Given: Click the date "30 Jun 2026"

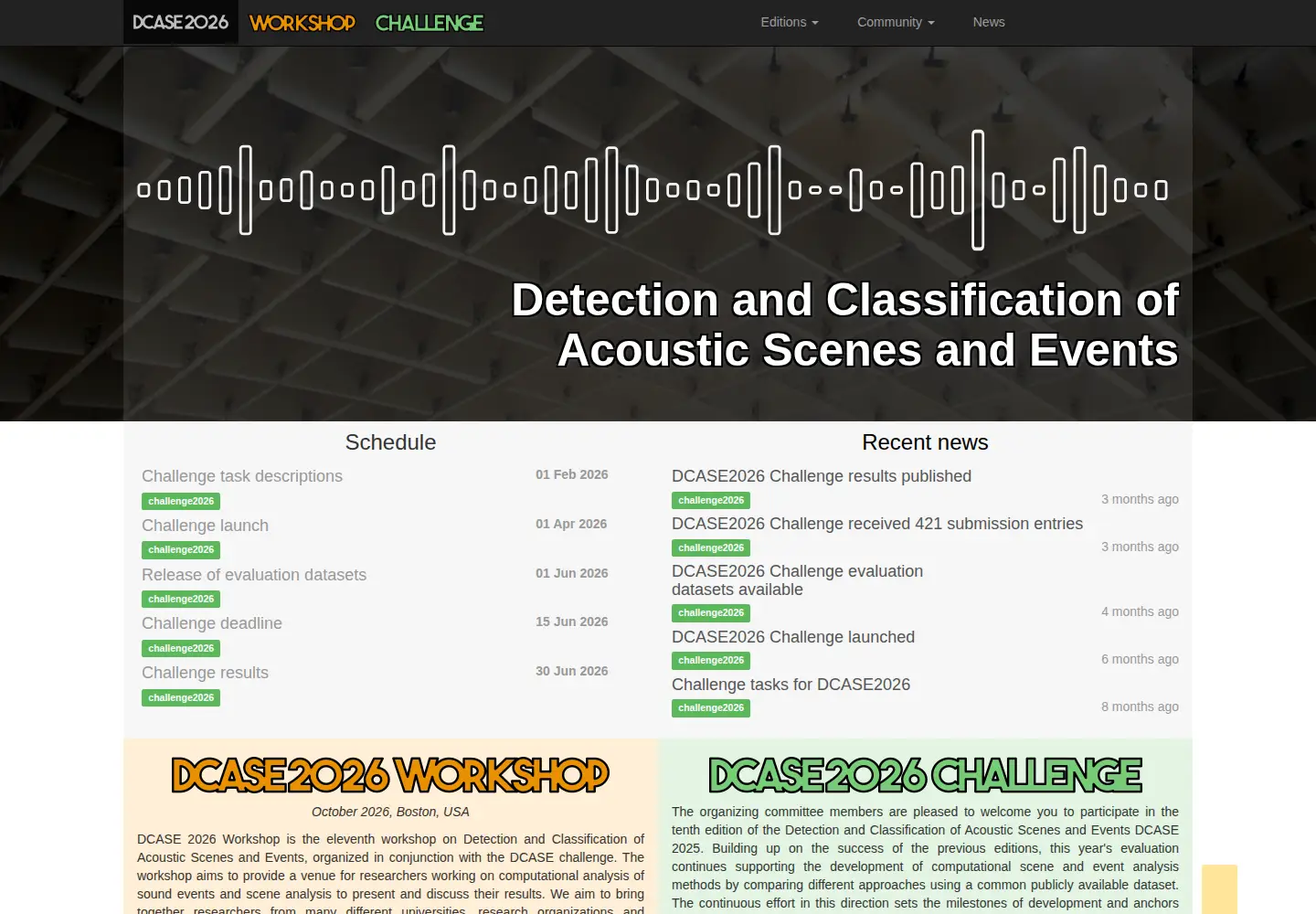Looking at the screenshot, I should [572, 671].
